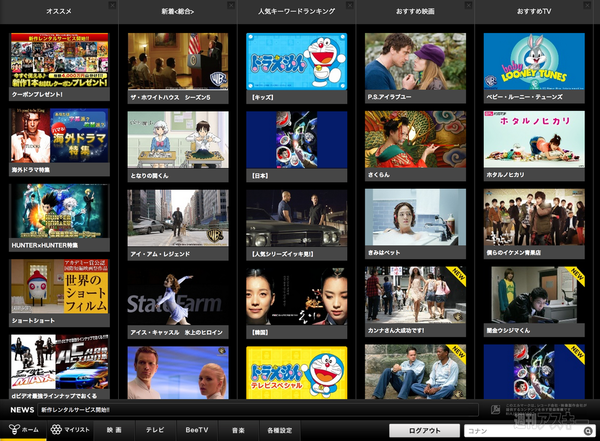600x441 pixels.
Task: Open カンナさん大成功です! movie card
Action: click(x=415, y=302)
